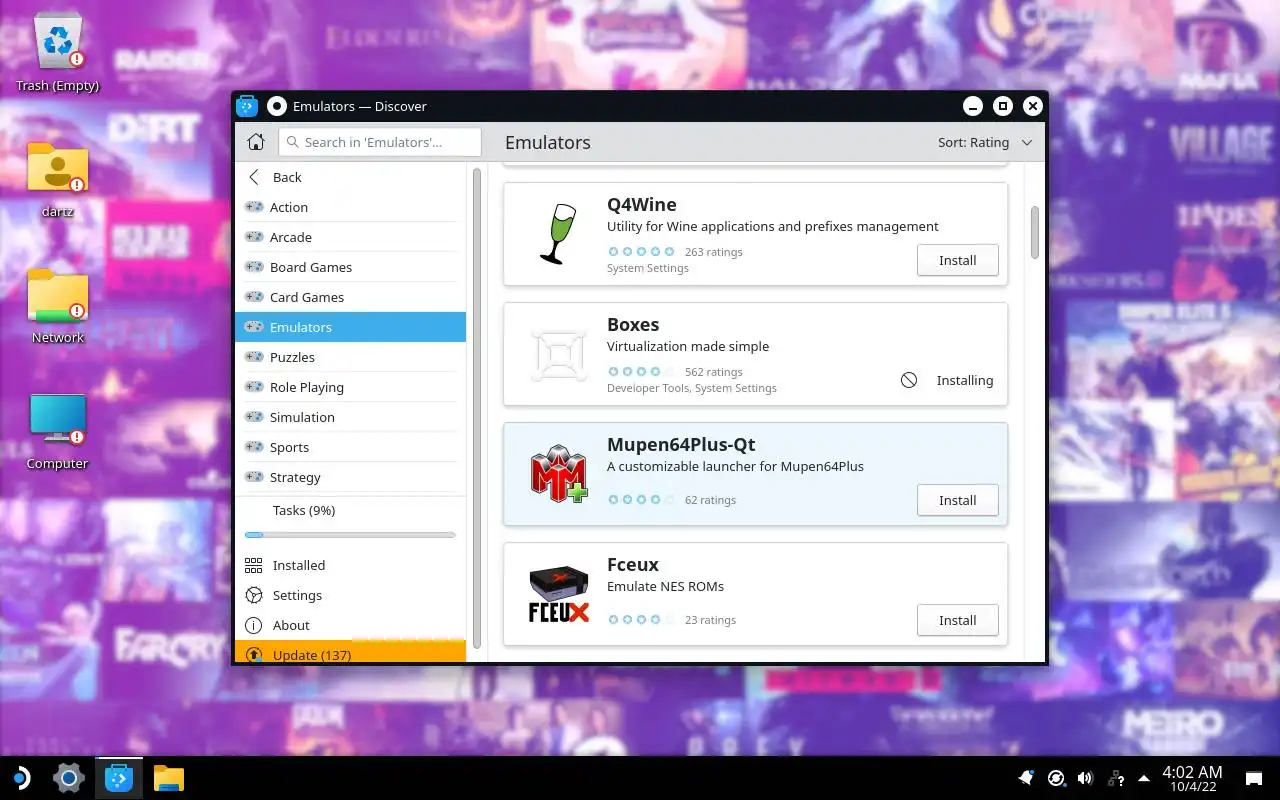Expand hidden system tray icons arrow
Screen dimensions: 1280x800
(x=1144, y=778)
